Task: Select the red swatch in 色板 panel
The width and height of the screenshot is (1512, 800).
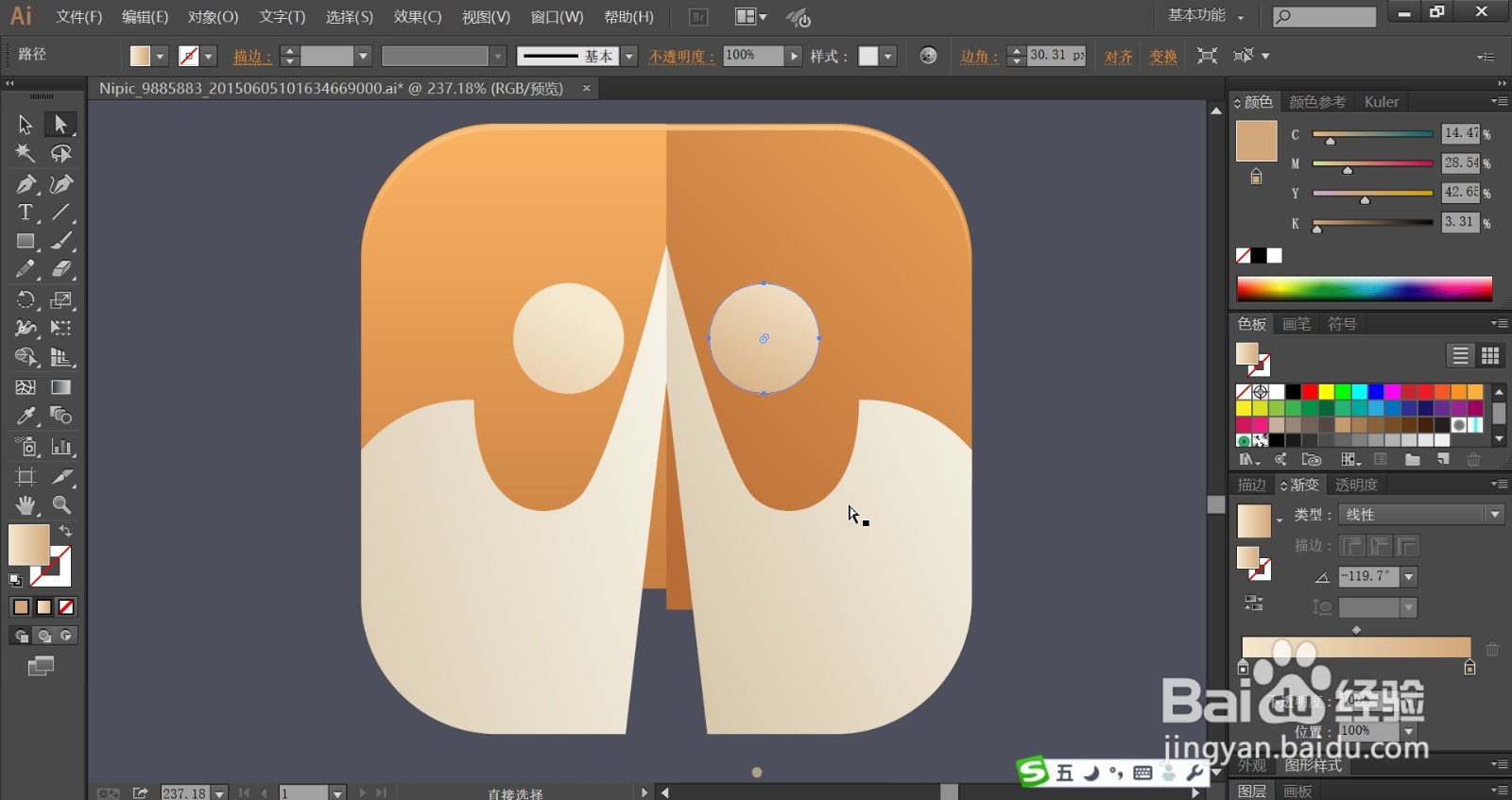Action: pos(1310,391)
